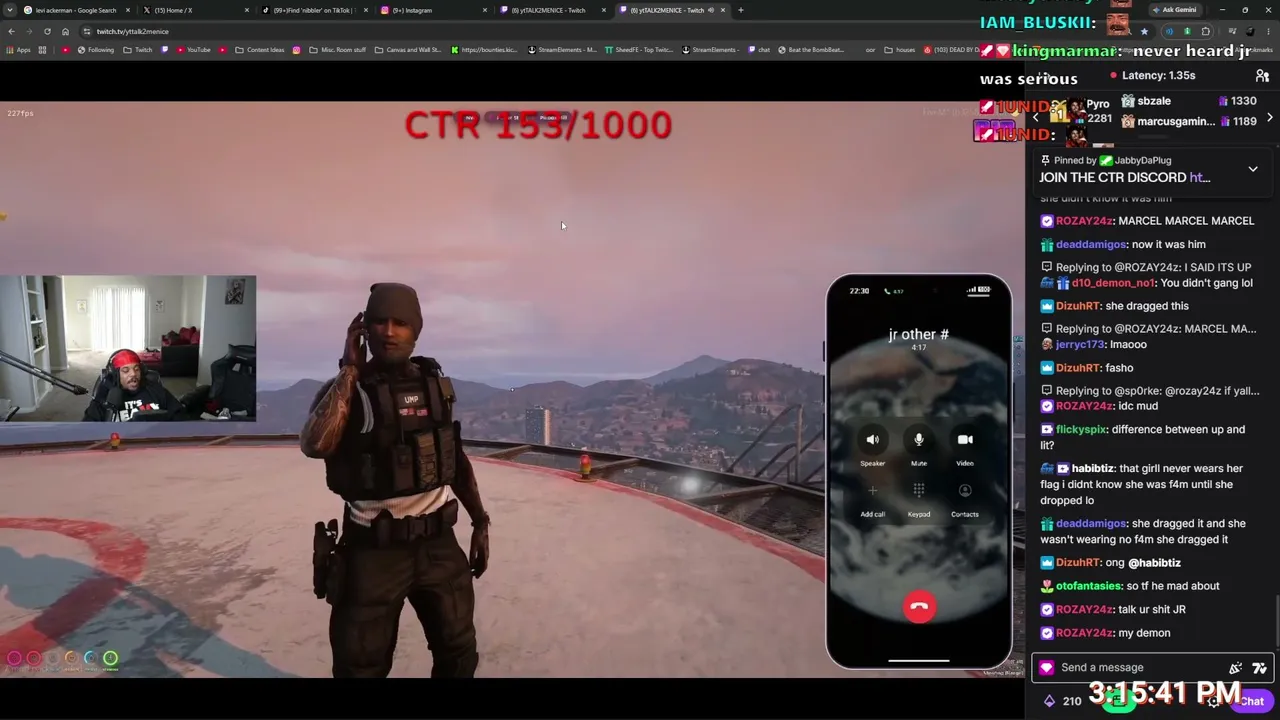Toggle Mute on the phone call
The width and height of the screenshot is (1280, 720).
(x=919, y=440)
